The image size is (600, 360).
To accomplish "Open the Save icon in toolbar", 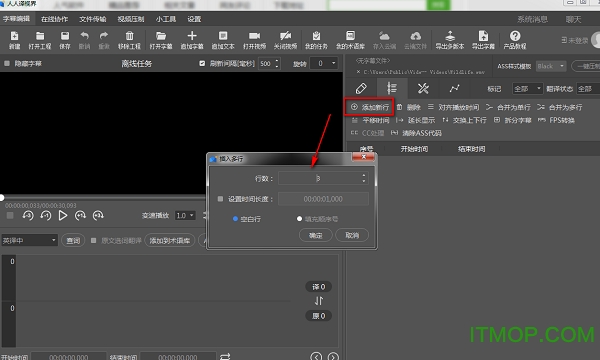I will [65, 36].
